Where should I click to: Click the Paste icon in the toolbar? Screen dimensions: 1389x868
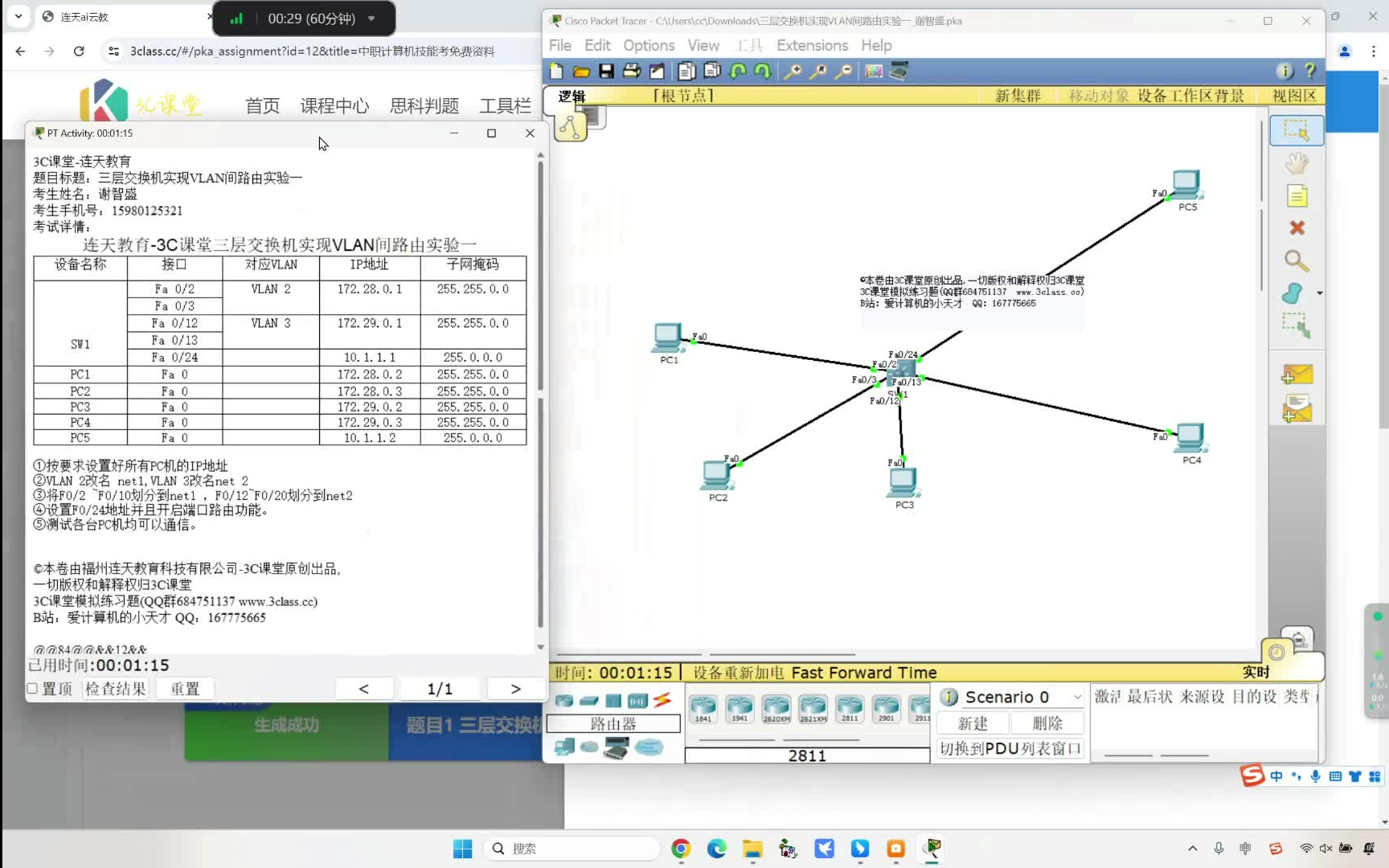tap(712, 72)
